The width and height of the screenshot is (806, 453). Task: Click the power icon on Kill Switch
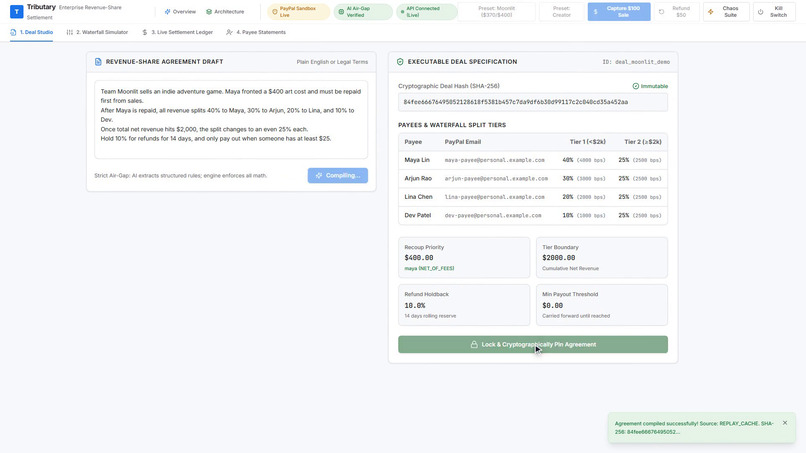[761, 12]
